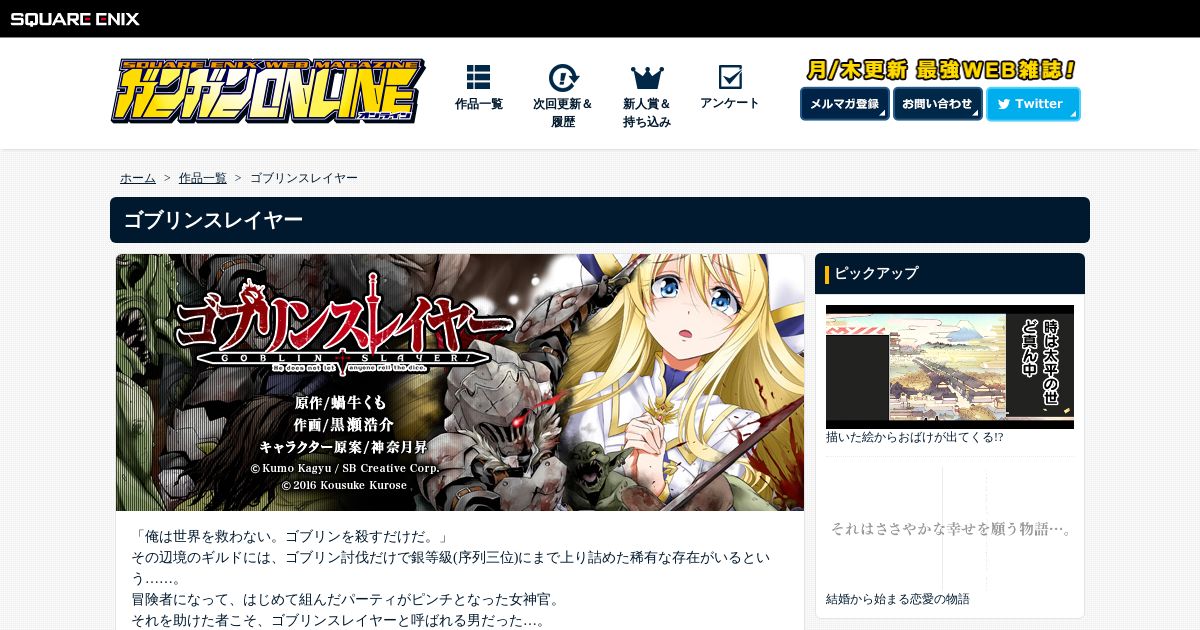Click the アンケート navigation label
The image size is (1200, 630).
click(x=730, y=103)
